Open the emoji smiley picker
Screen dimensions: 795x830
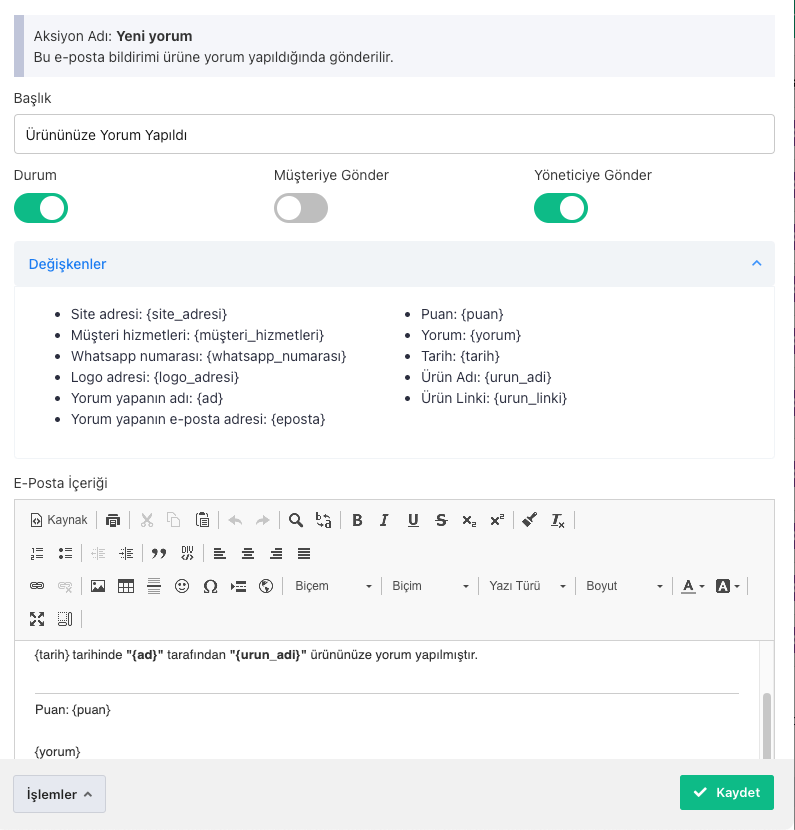coord(182,586)
